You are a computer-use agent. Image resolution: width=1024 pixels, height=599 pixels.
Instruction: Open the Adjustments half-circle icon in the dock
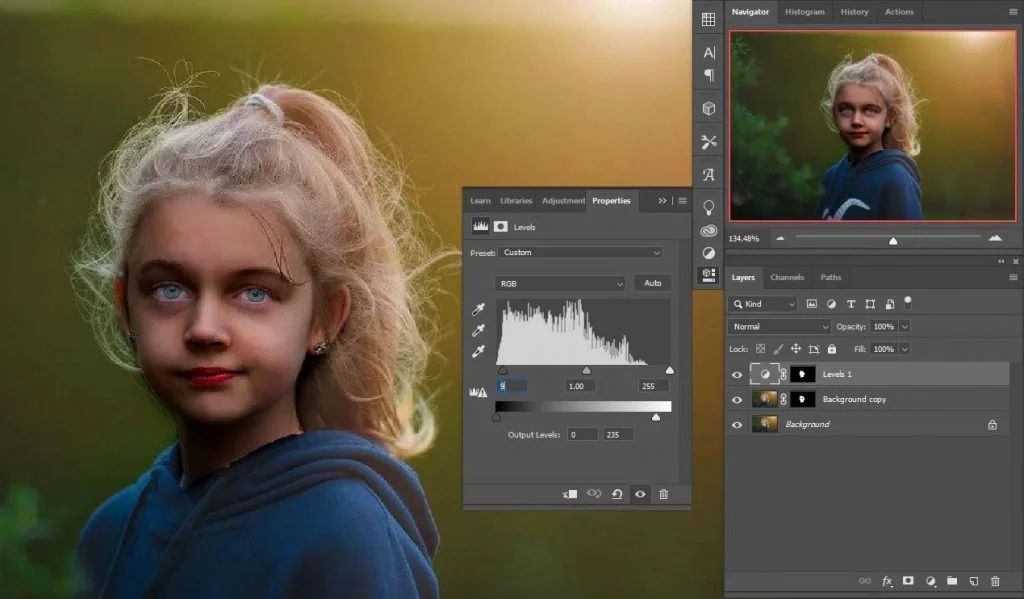709,253
